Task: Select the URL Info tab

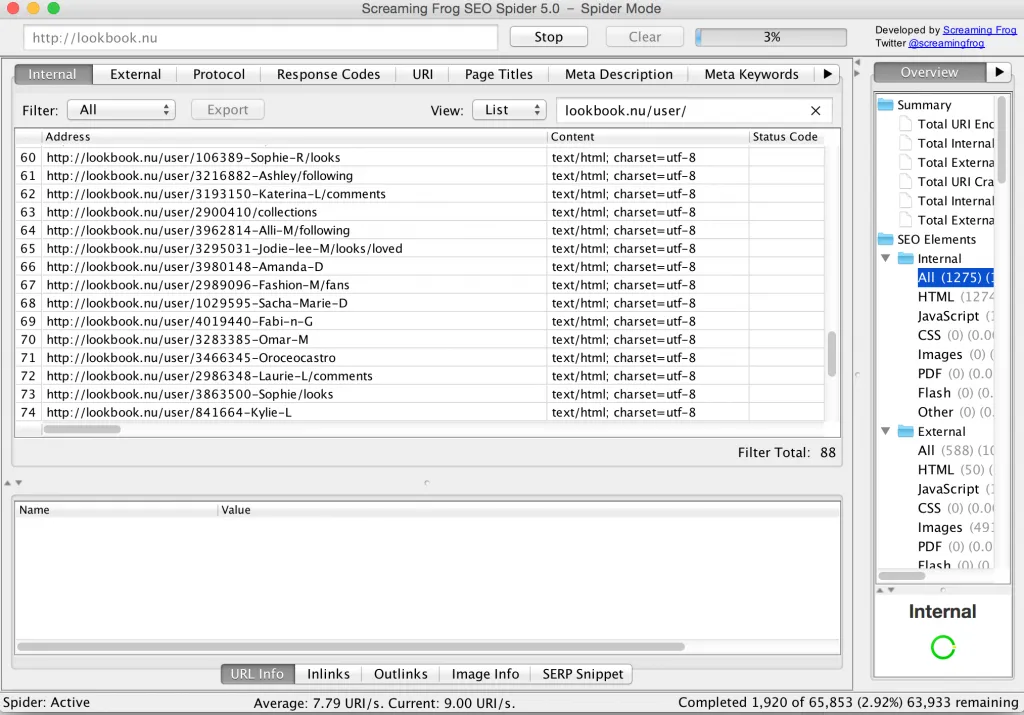Action: [257, 674]
